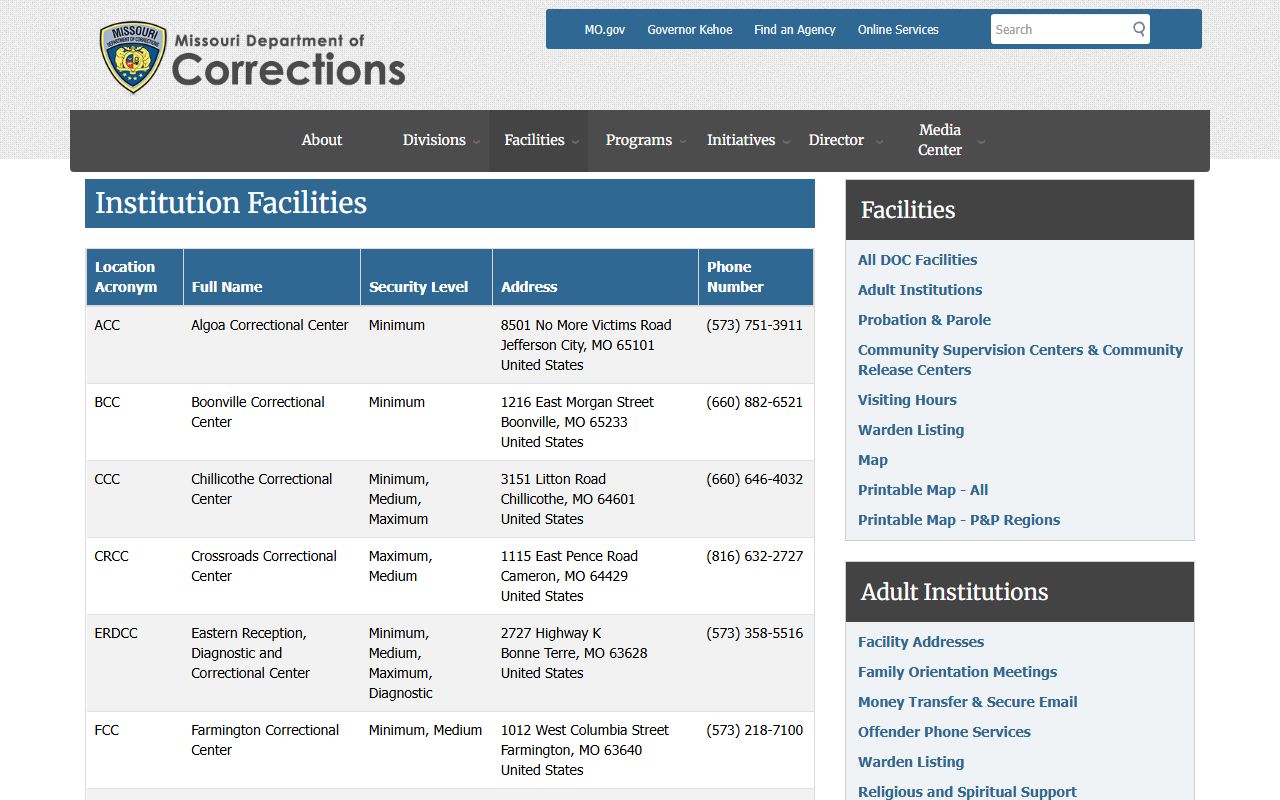Expand the Media Center dropdown chevron
Viewport: 1280px width, 800px height.
(981, 142)
